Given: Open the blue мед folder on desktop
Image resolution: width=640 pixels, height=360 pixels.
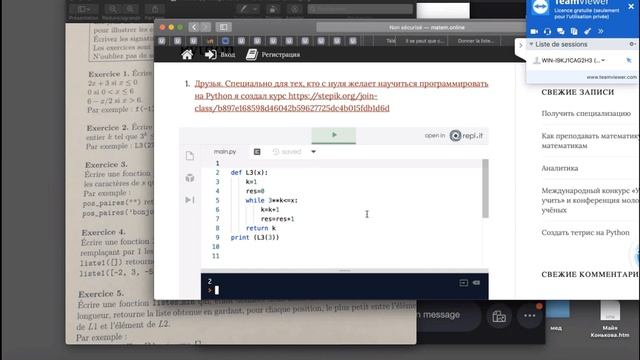Looking at the screenshot, I should coord(557,316).
